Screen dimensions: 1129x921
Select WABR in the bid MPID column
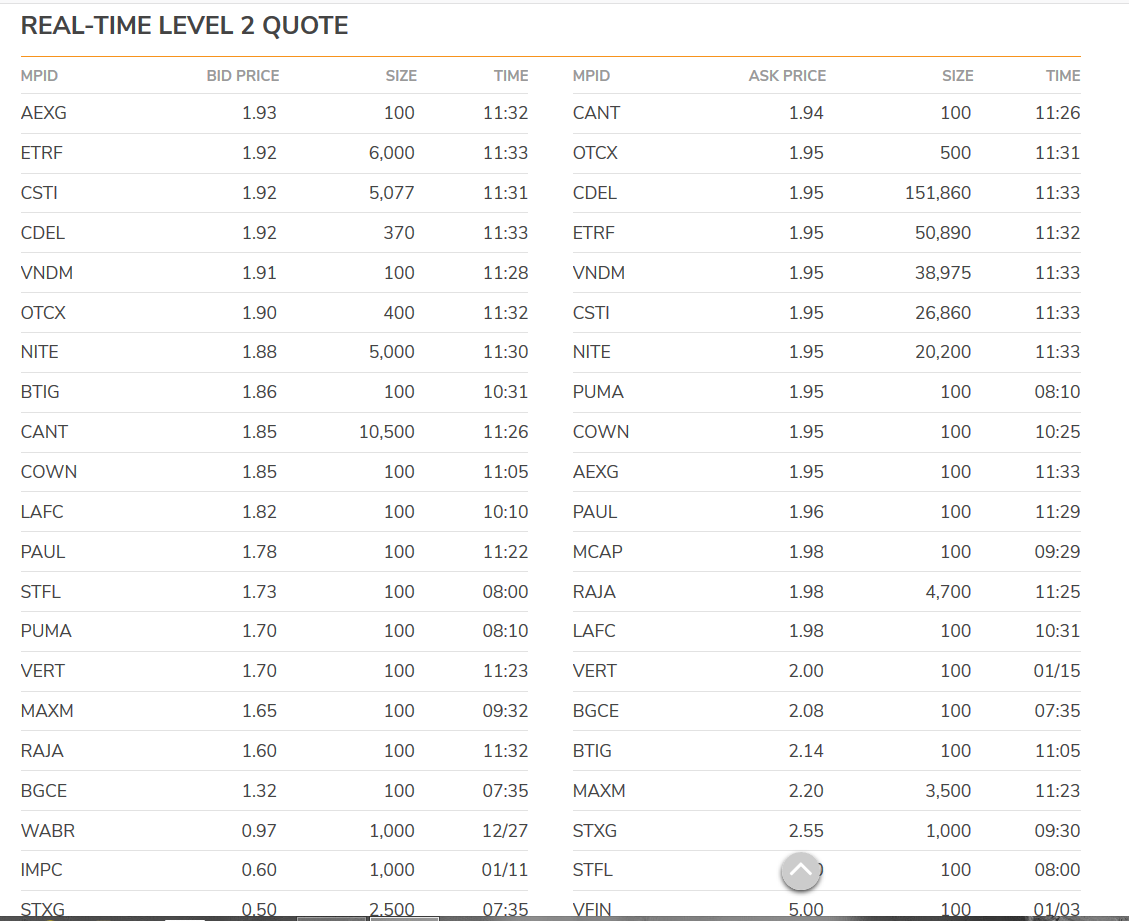[x=48, y=831]
